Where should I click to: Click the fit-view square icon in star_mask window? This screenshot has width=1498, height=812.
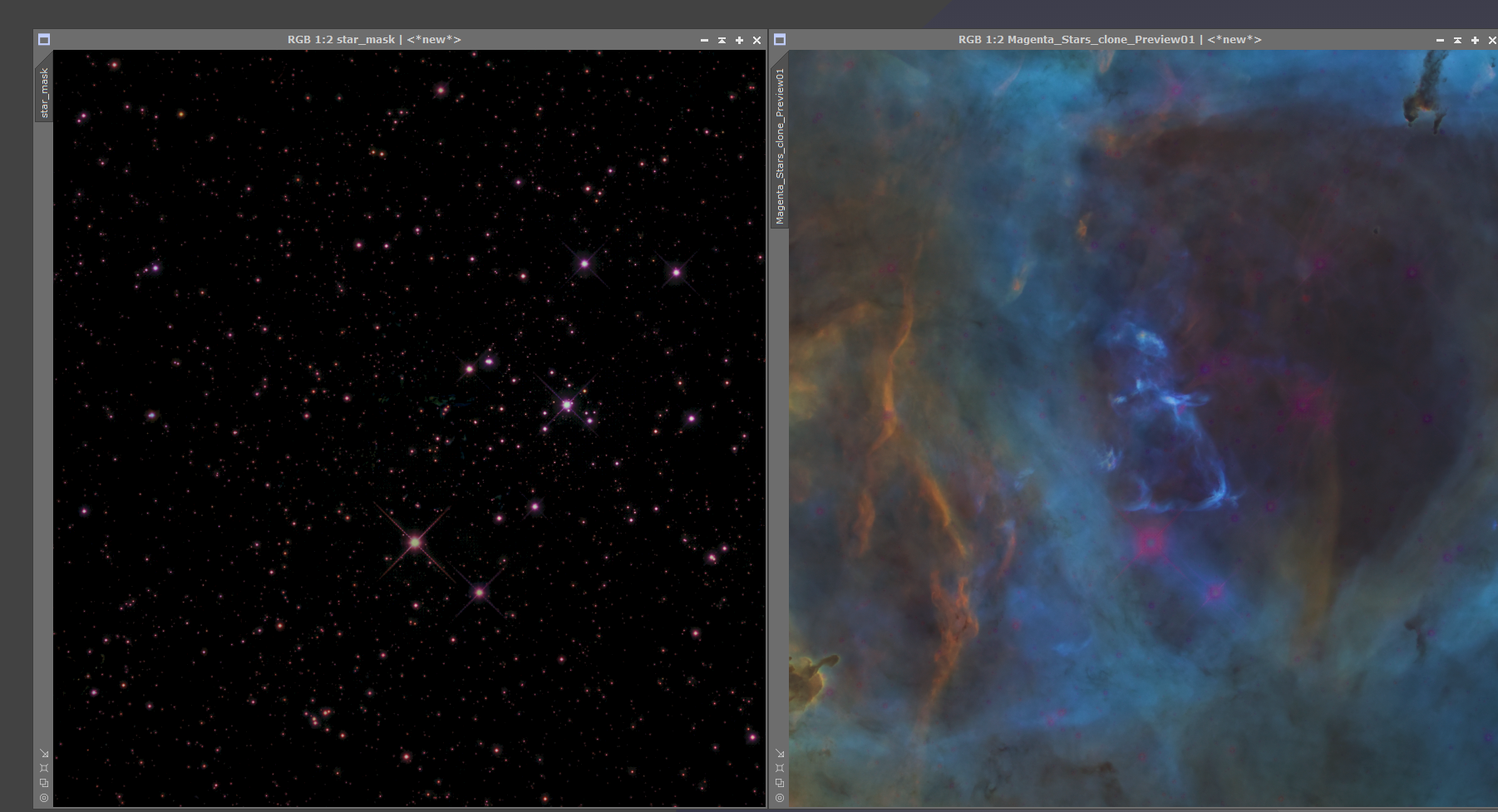point(44,768)
